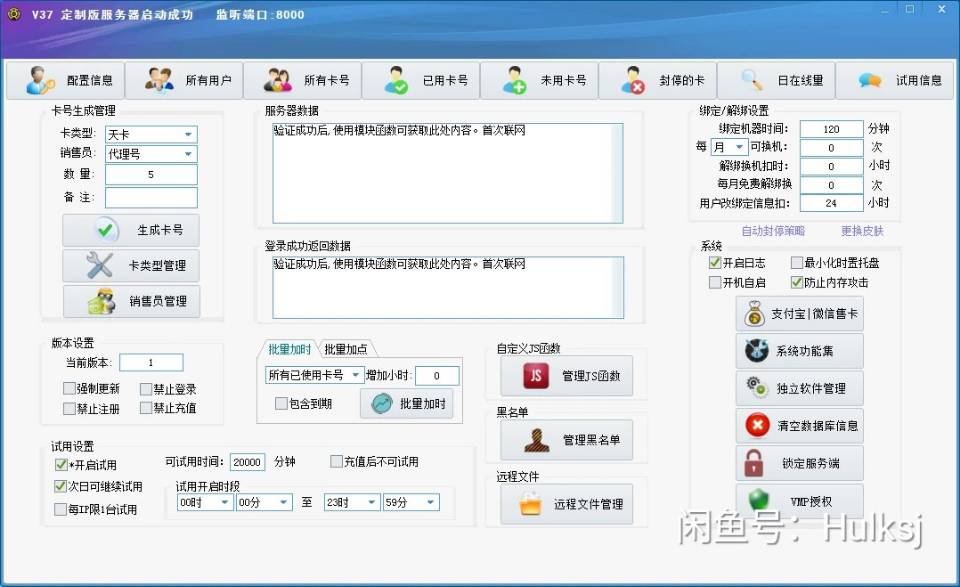Click the 日在线里 magnifier icon

point(752,80)
